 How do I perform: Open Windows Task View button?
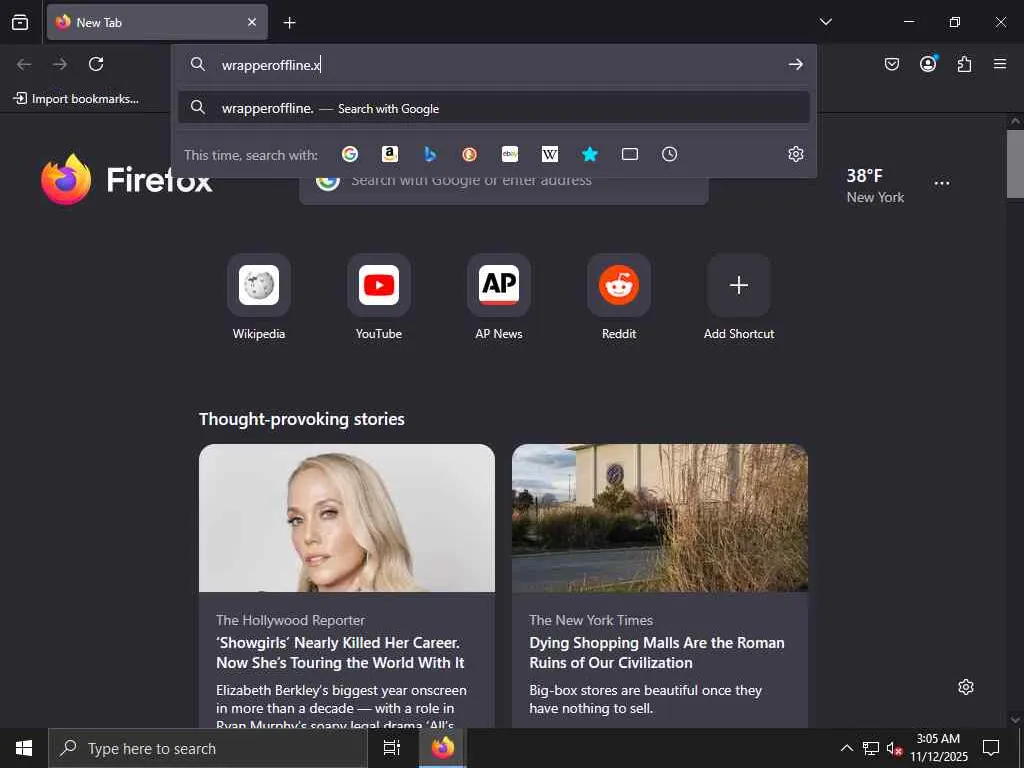tap(392, 748)
